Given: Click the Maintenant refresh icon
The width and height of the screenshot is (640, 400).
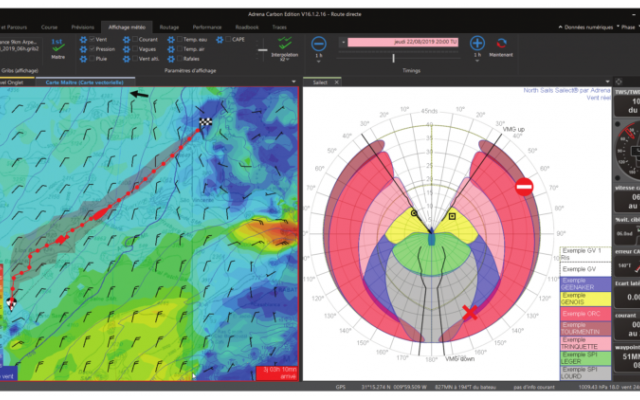Looking at the screenshot, I should pyautogui.click(x=502, y=43).
